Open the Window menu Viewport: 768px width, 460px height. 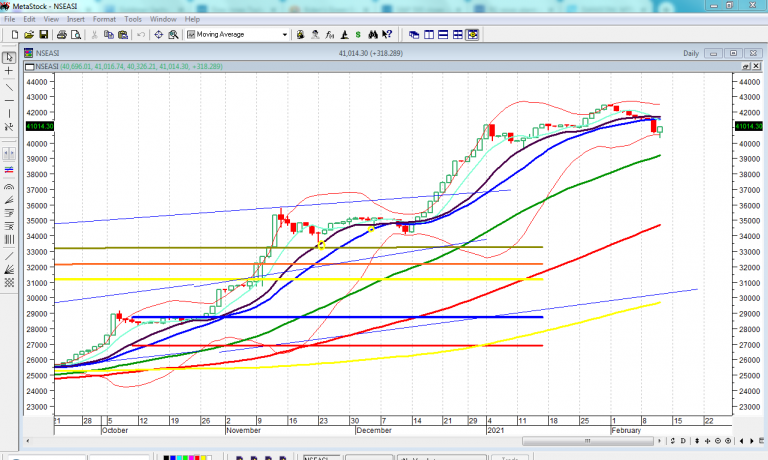[x=163, y=19]
